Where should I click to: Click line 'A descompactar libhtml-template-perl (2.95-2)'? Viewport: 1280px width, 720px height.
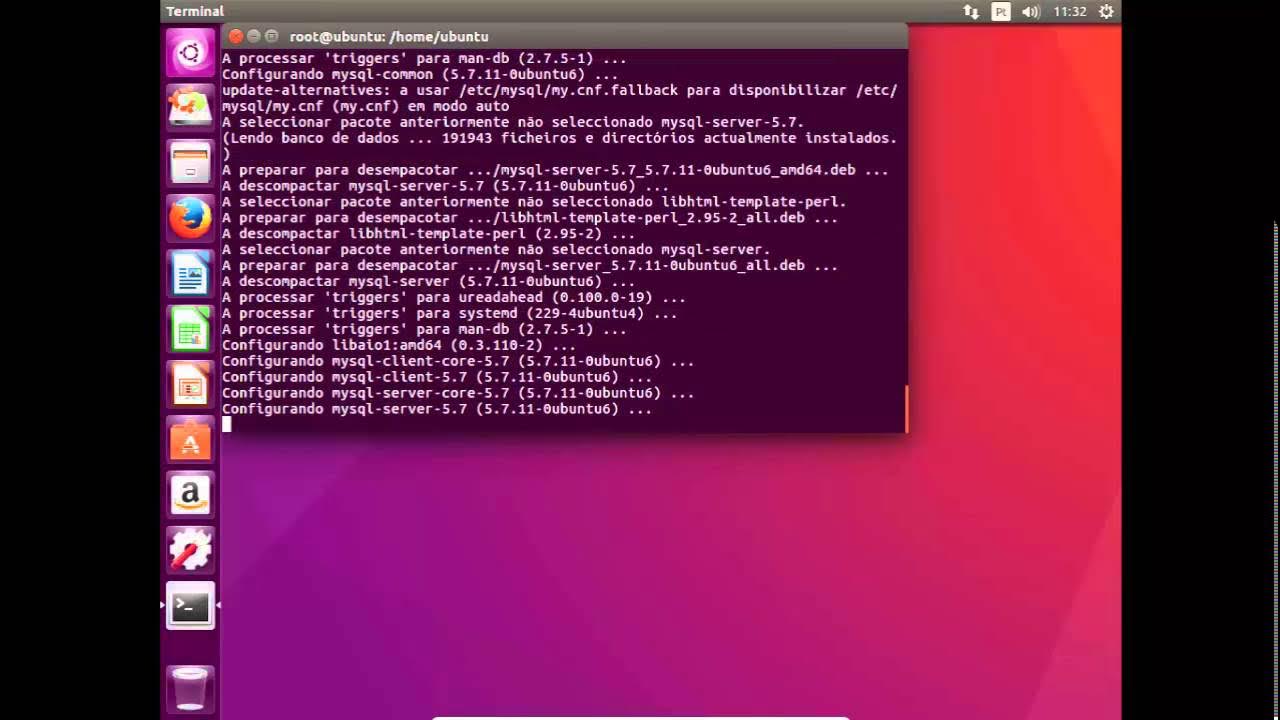428,234
